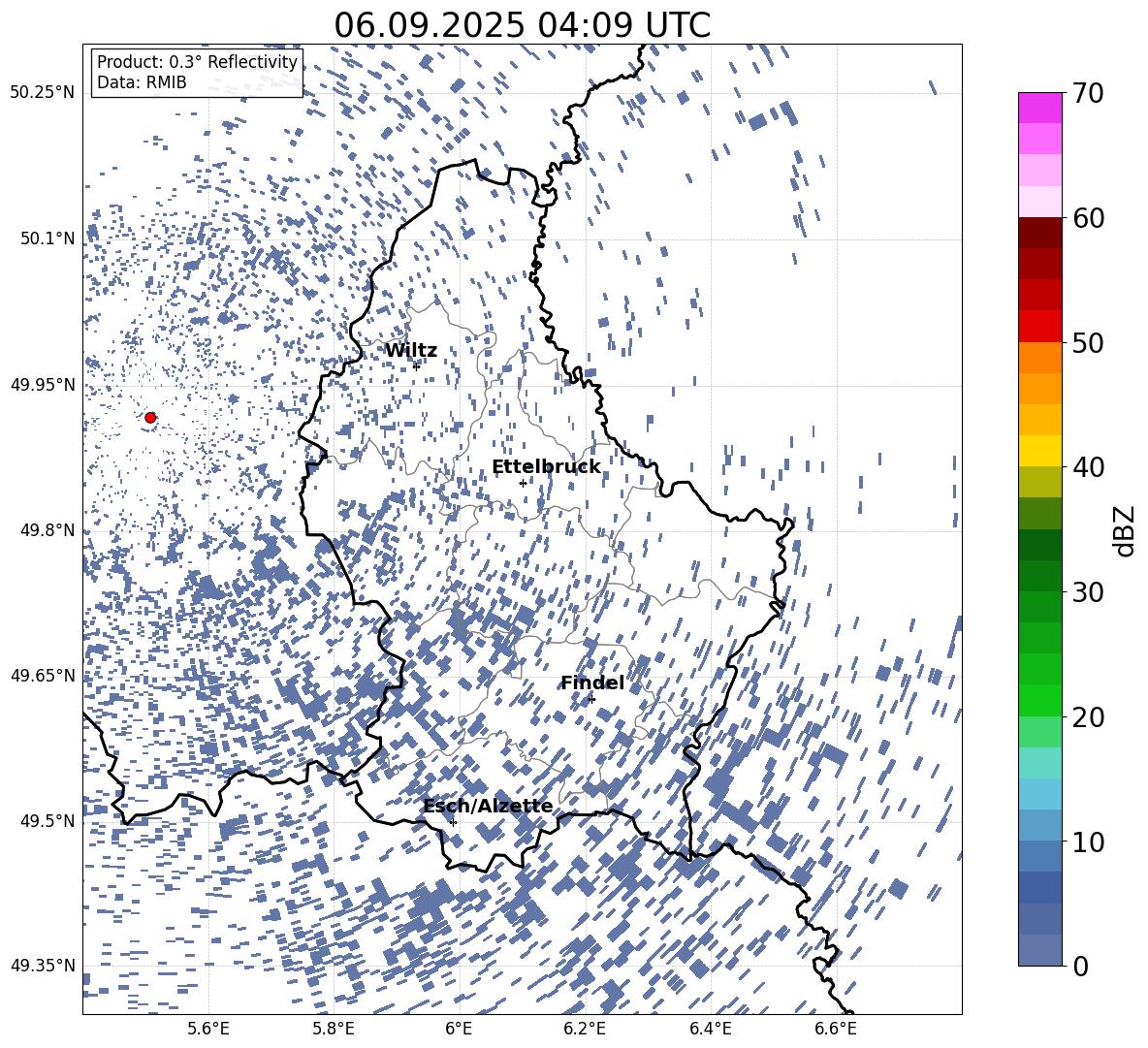The height and width of the screenshot is (1048, 1148).
Task: Click the 0 tick on the colorbar
Action: (1080, 967)
